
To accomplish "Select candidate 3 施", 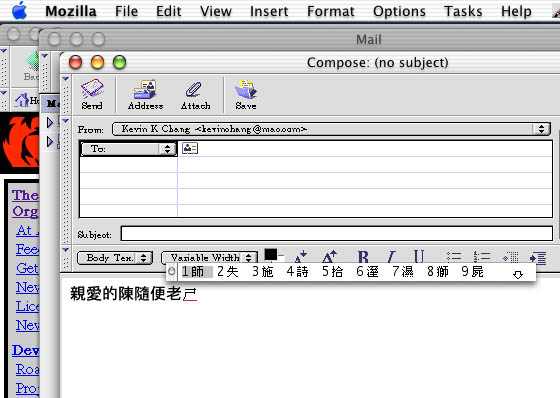I will [263, 272].
